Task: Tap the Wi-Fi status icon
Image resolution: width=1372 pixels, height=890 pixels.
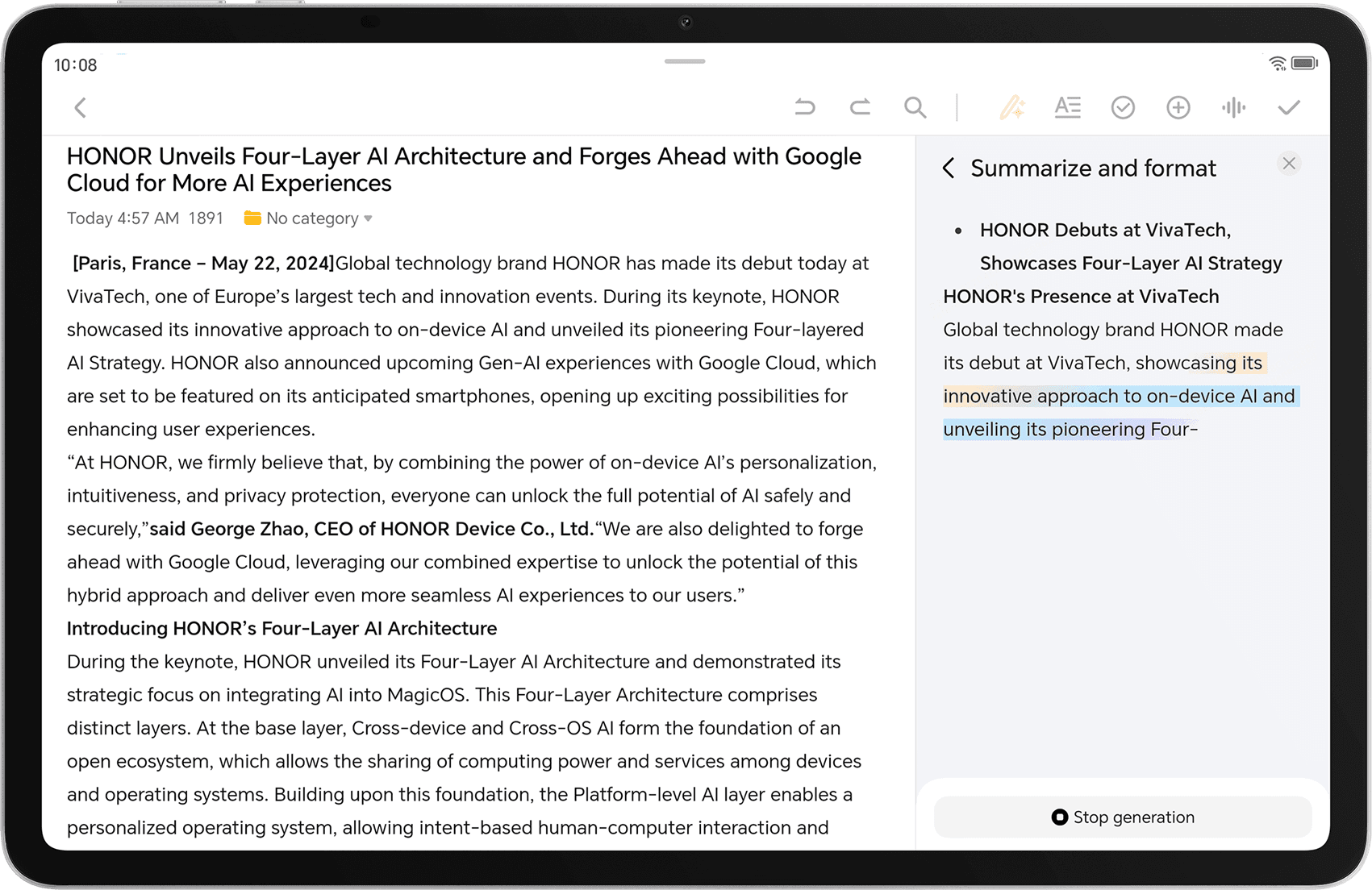Action: tap(1277, 64)
